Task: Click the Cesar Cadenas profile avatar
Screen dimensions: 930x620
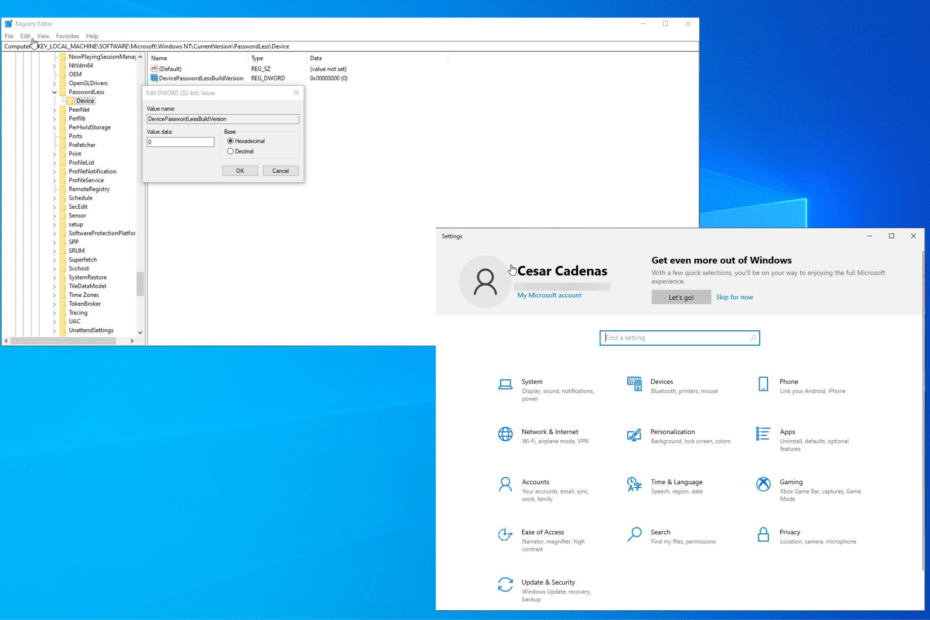Action: [x=485, y=282]
